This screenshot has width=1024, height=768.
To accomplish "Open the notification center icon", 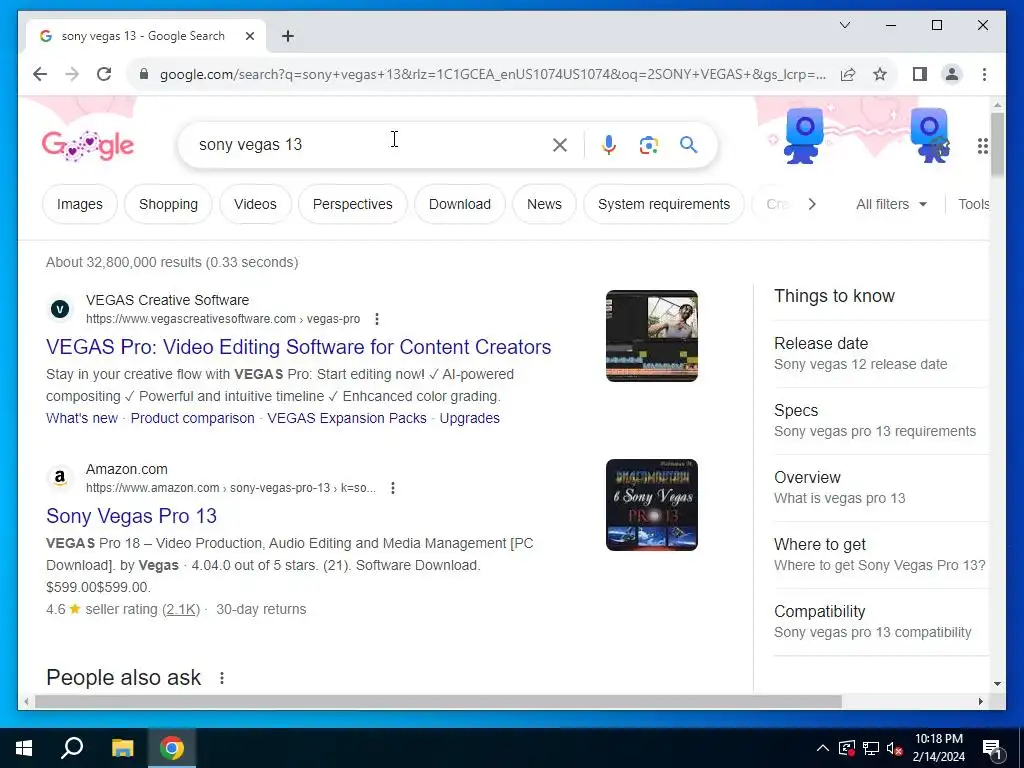I will tap(992, 749).
